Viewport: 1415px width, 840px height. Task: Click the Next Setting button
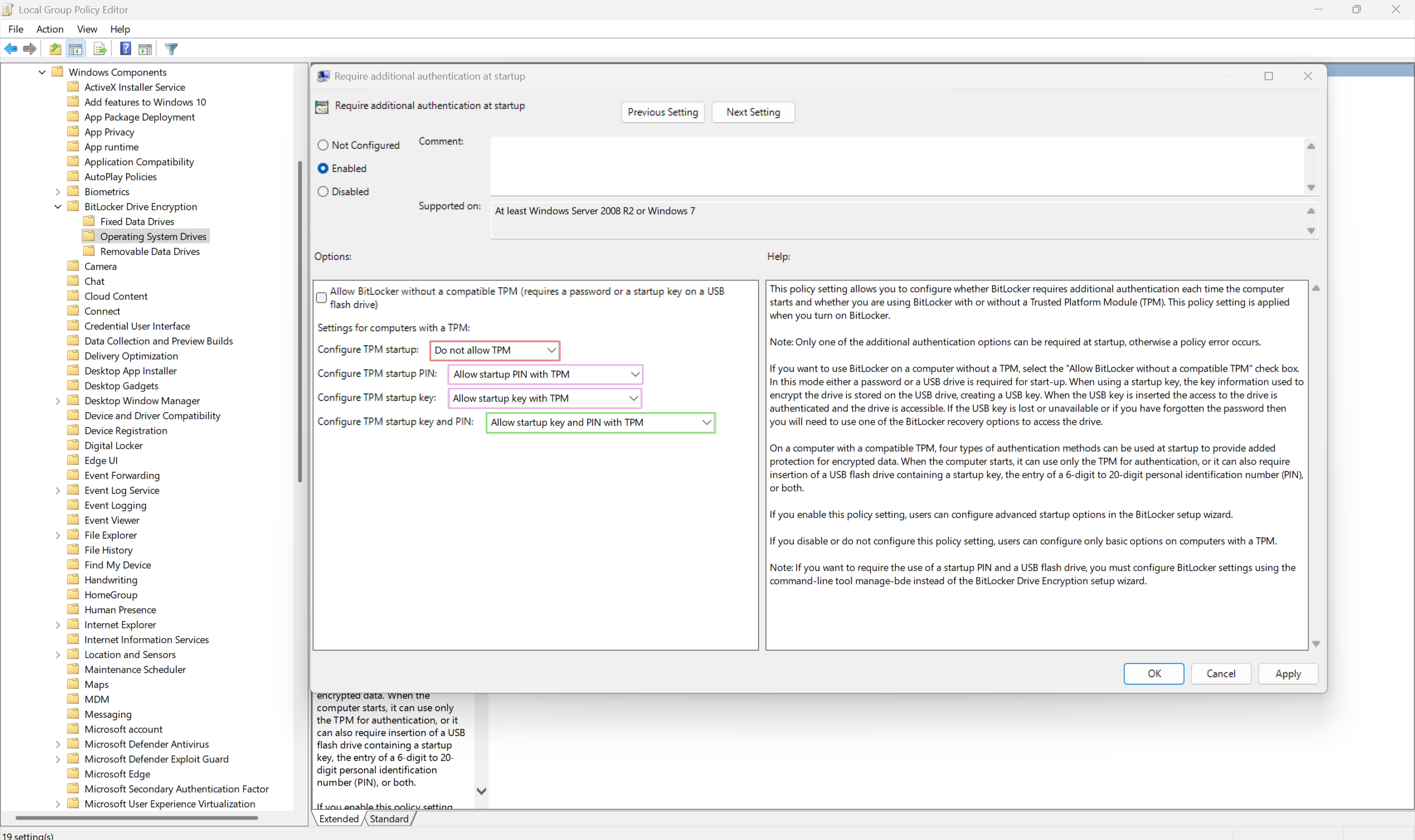(753, 112)
